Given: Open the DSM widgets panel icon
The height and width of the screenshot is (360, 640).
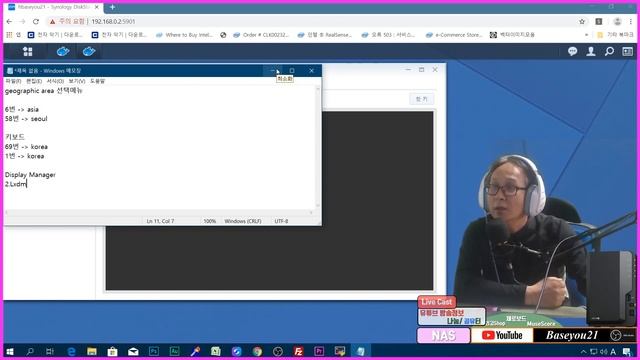Looking at the screenshot, I should 627,51.
